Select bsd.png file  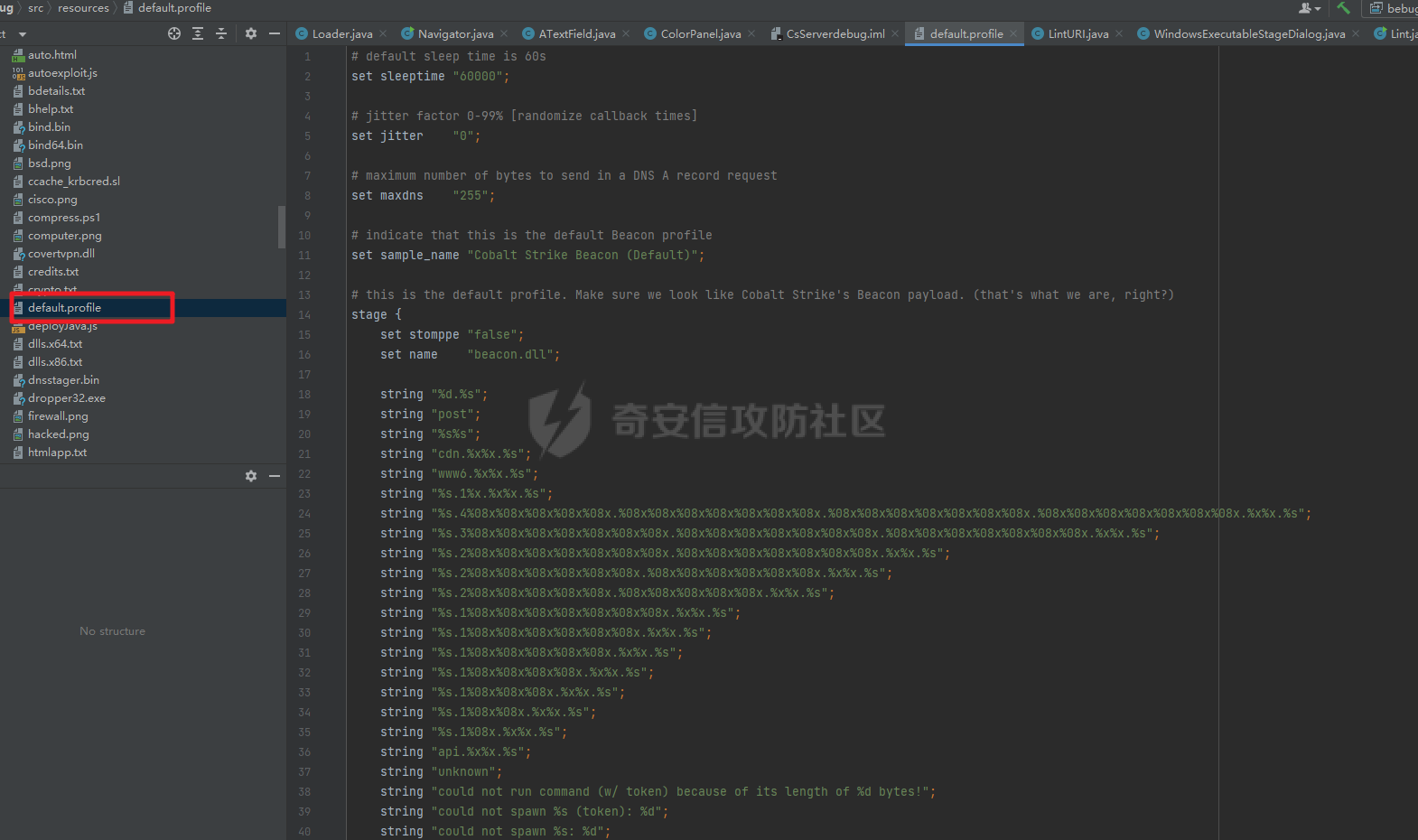pos(49,163)
